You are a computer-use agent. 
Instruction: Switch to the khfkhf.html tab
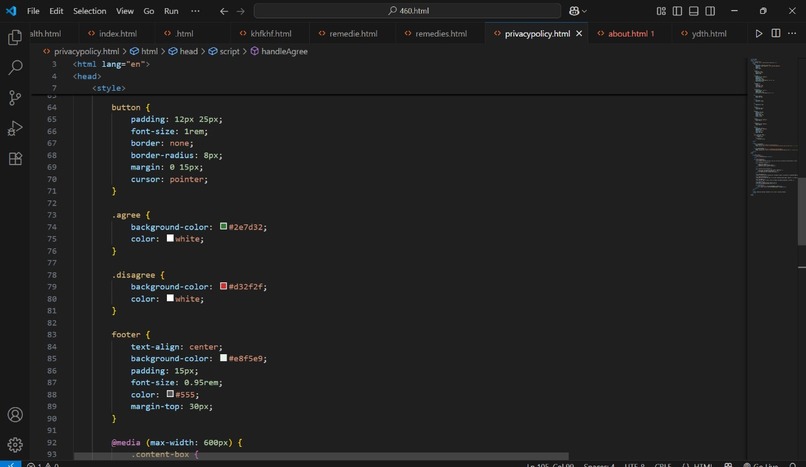(270, 33)
